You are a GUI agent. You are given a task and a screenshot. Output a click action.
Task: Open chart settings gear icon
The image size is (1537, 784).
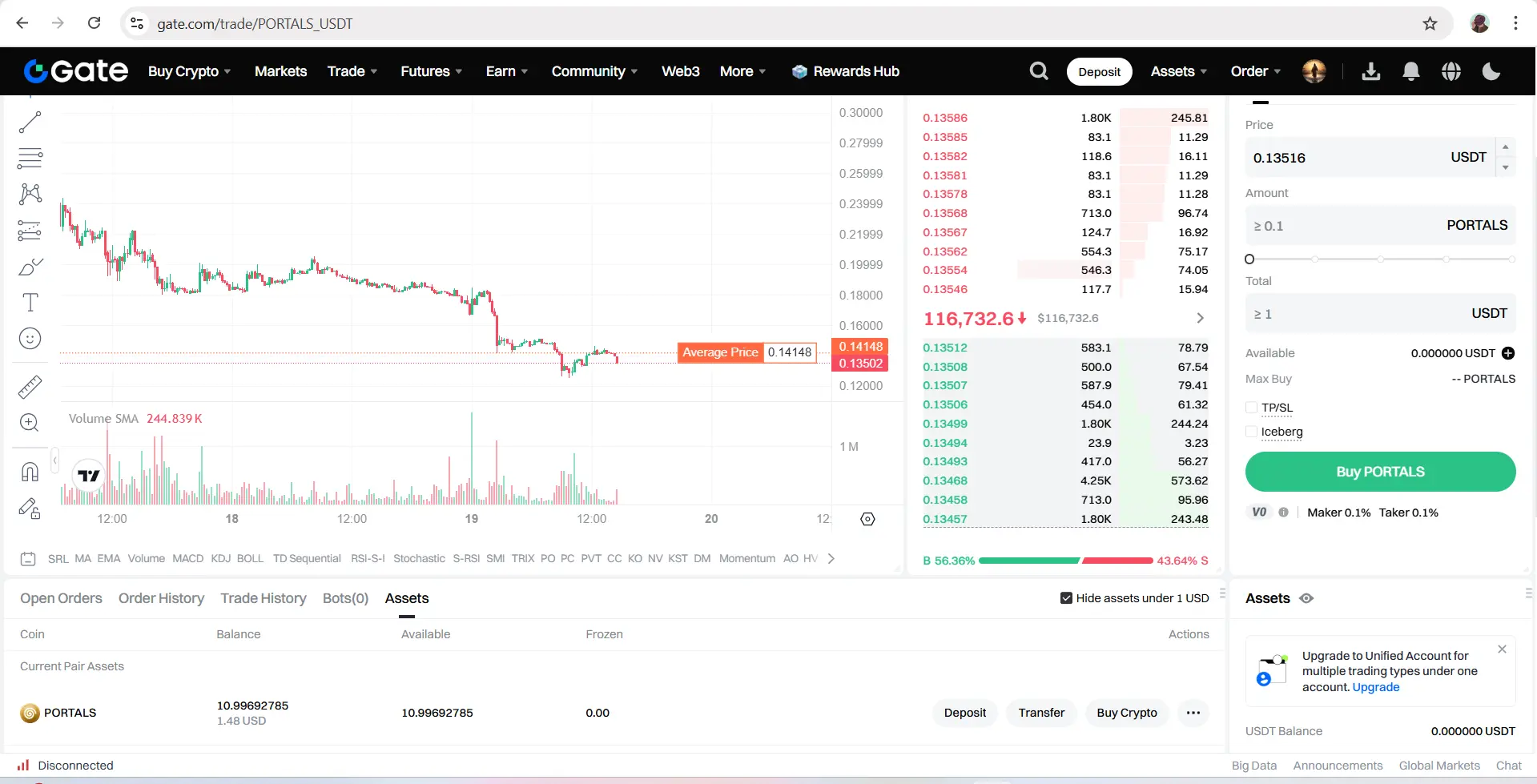click(867, 519)
